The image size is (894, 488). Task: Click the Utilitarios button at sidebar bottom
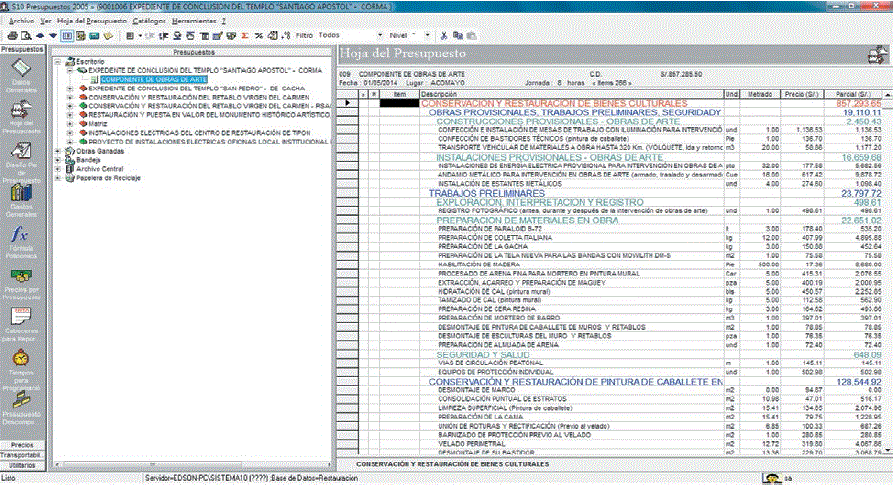tap(22, 465)
